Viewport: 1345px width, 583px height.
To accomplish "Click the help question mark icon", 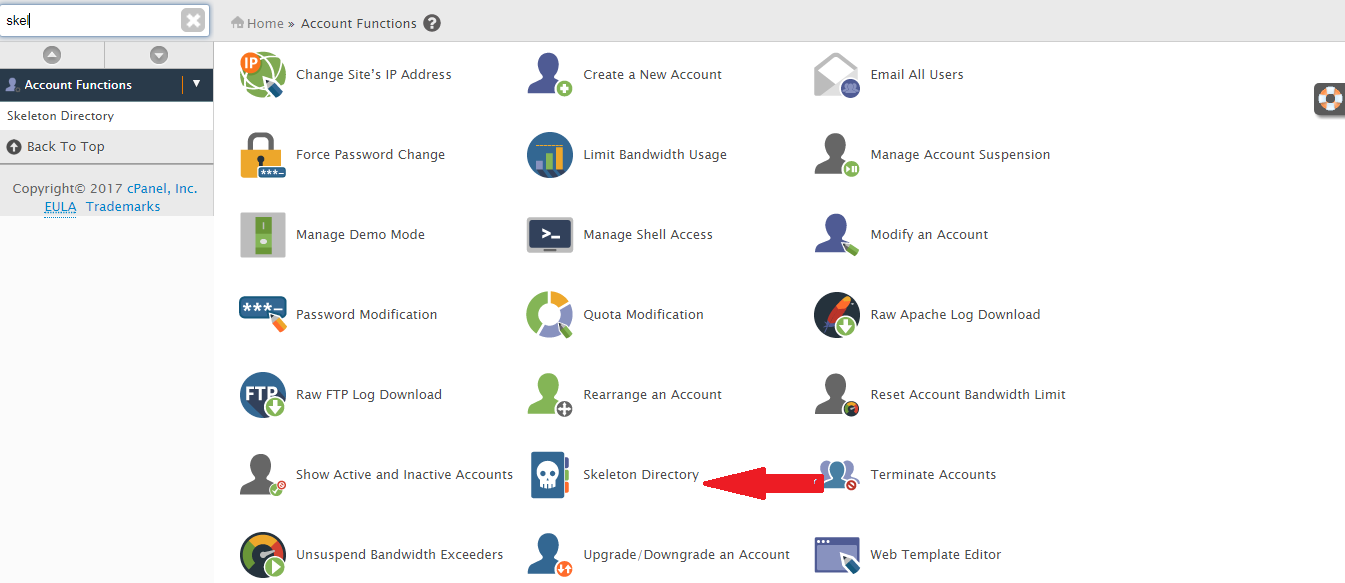I will pos(432,23).
